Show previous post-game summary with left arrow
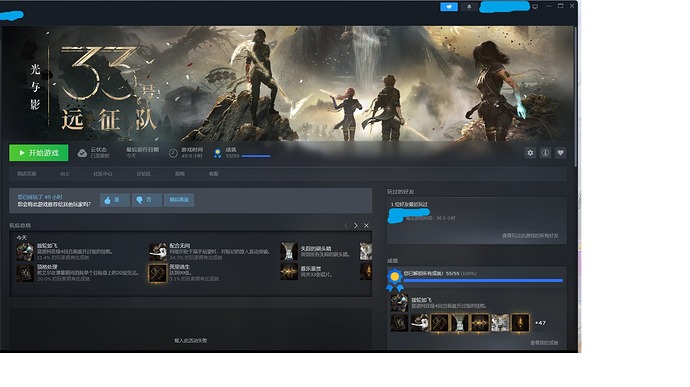Viewport: 690px width, 387px height. pyautogui.click(x=346, y=225)
